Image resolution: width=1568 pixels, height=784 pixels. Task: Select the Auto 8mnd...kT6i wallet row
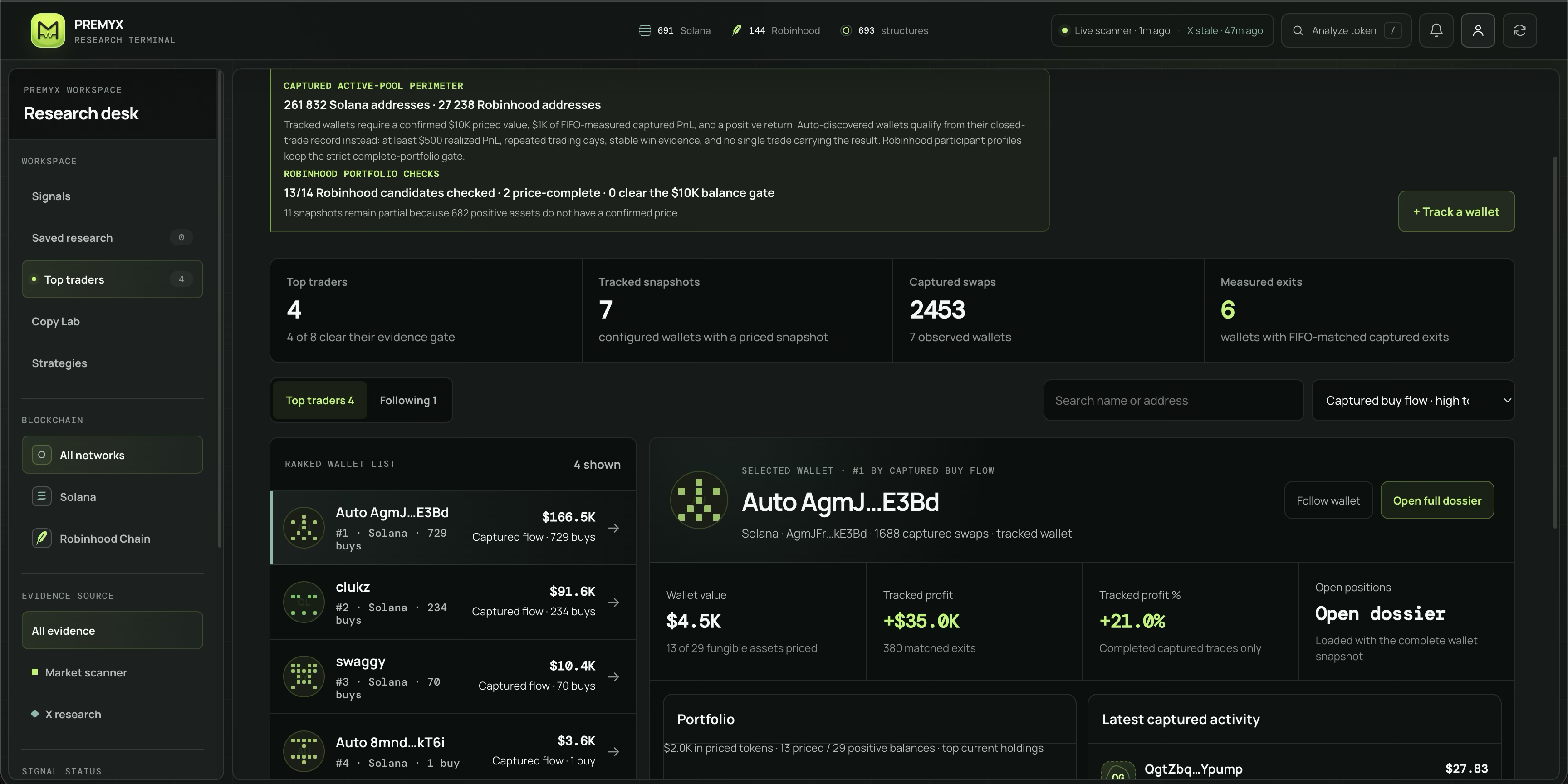tap(454, 748)
